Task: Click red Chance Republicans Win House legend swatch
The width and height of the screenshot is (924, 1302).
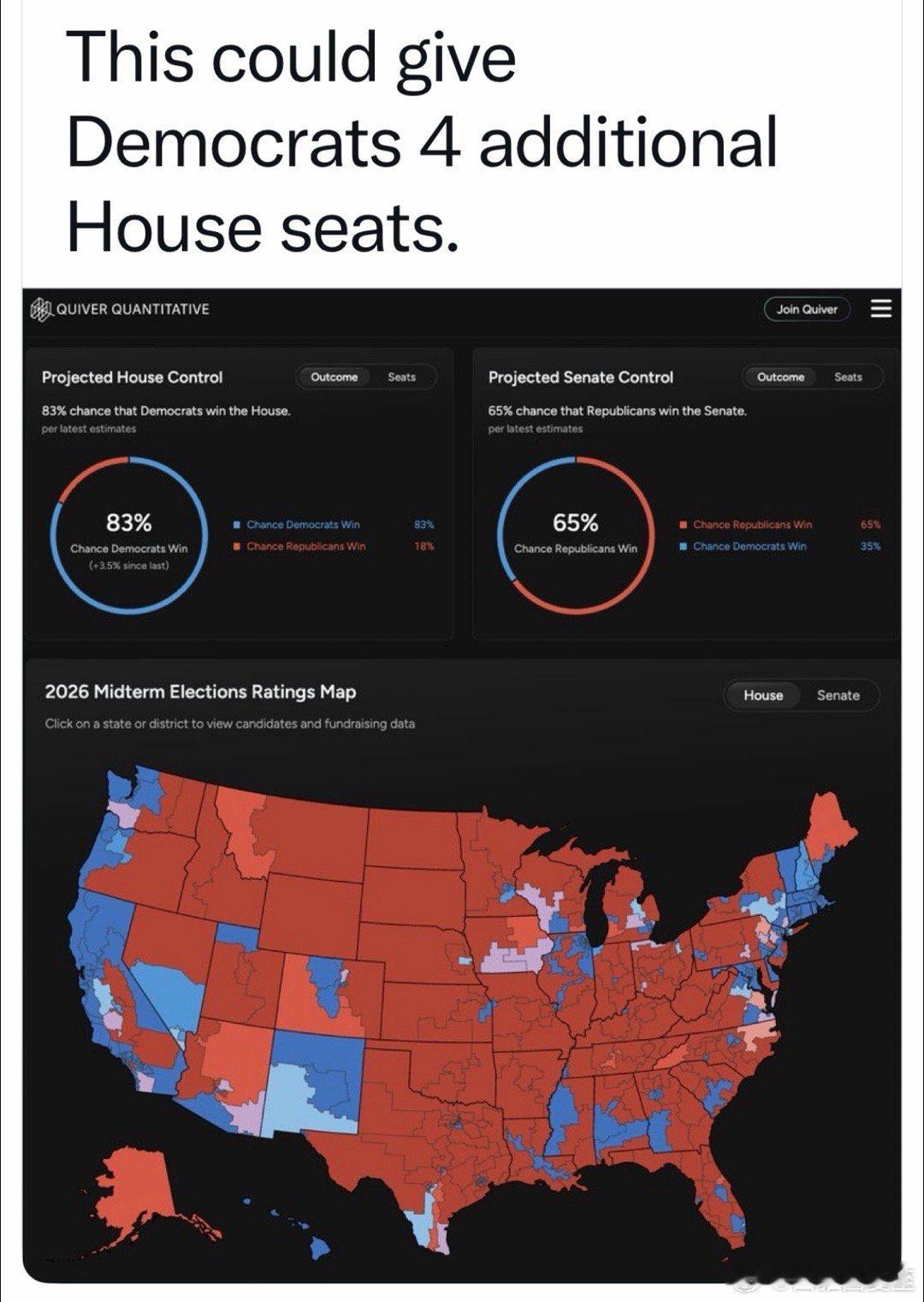Action: [236, 546]
